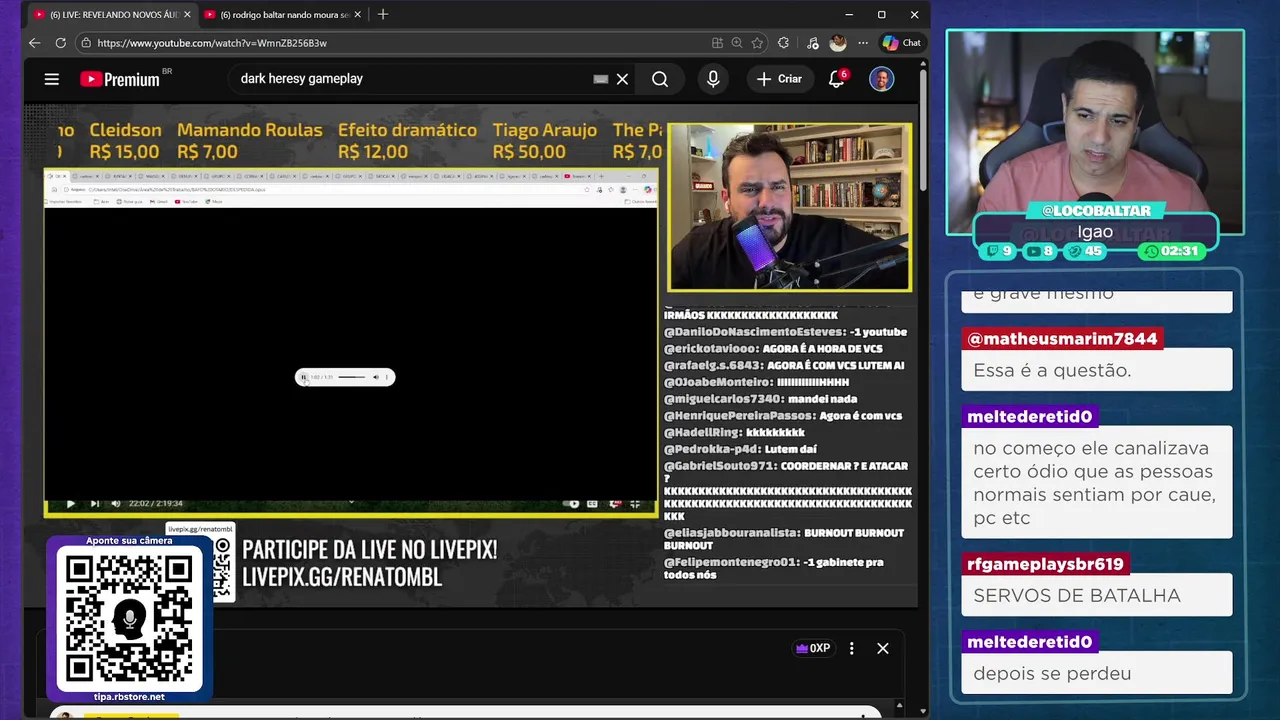Screen dimensions: 1280x720
Task: Open the Copilot Chat button
Action: click(901, 43)
